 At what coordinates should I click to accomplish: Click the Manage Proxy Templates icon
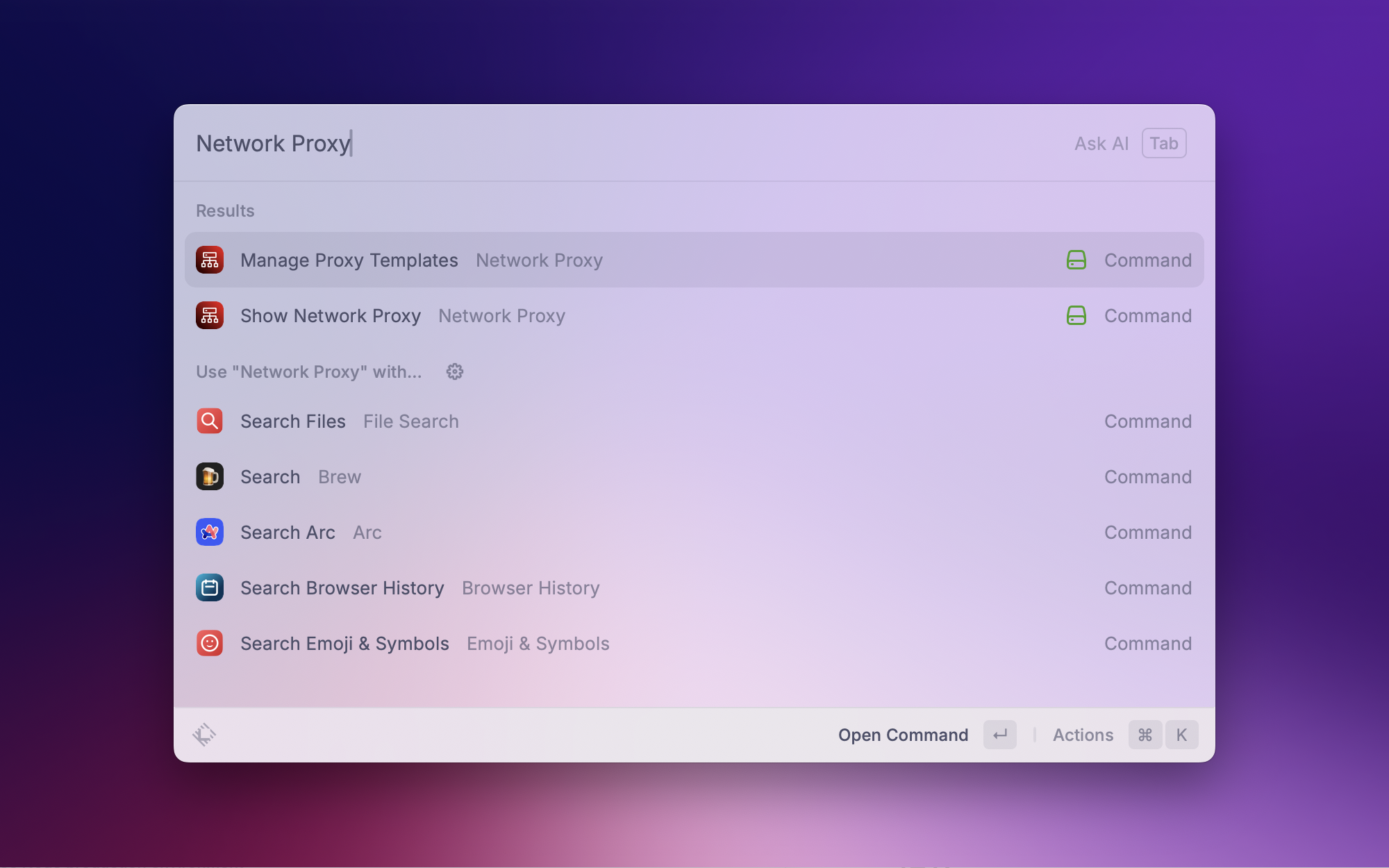[x=209, y=260]
